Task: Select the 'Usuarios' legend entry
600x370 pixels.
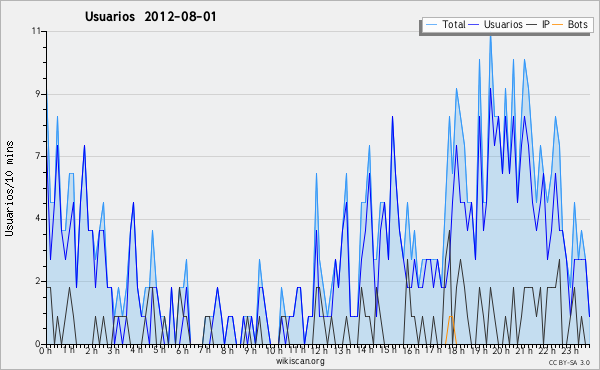Action: point(496,24)
